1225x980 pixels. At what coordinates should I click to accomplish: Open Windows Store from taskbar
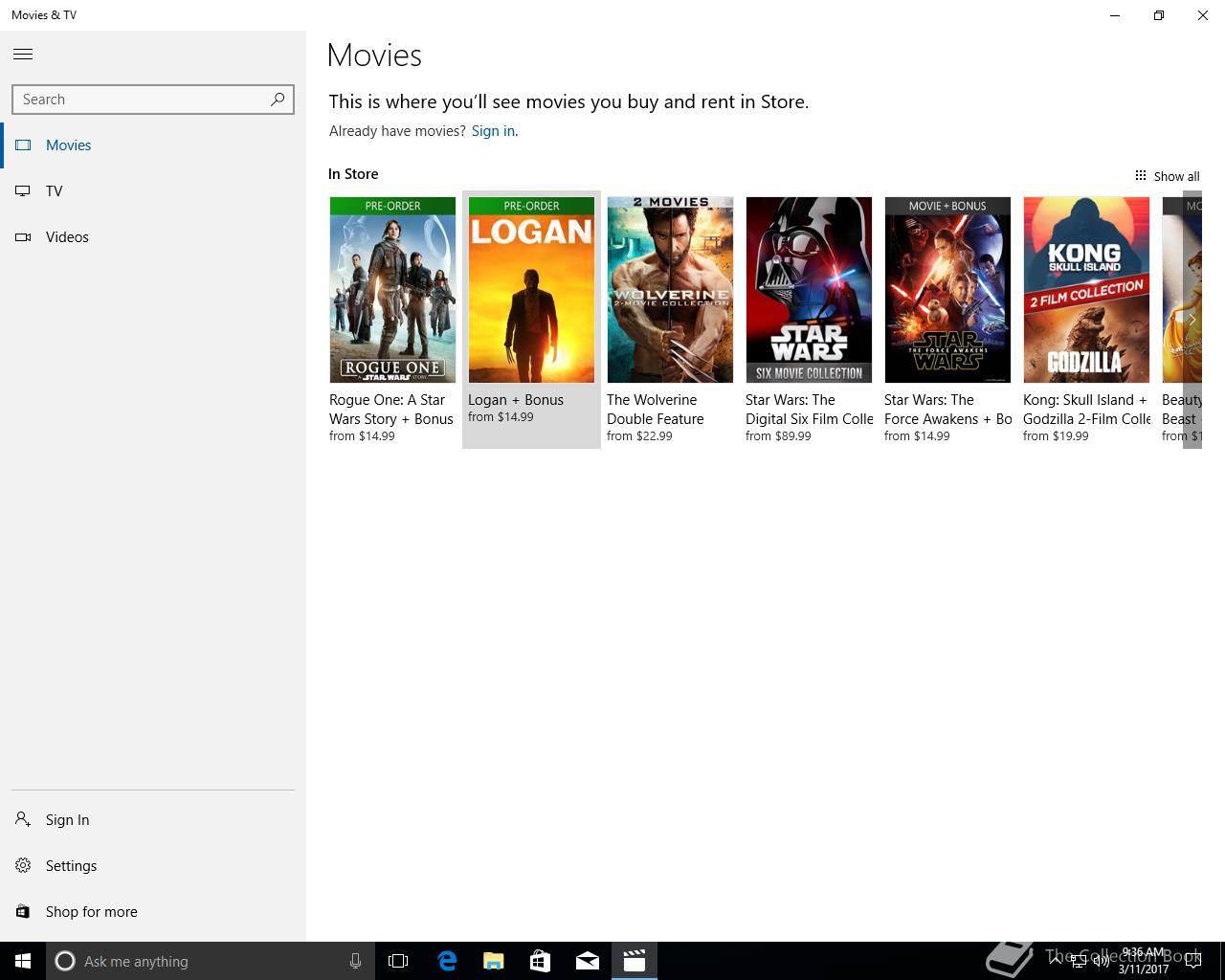coord(540,961)
